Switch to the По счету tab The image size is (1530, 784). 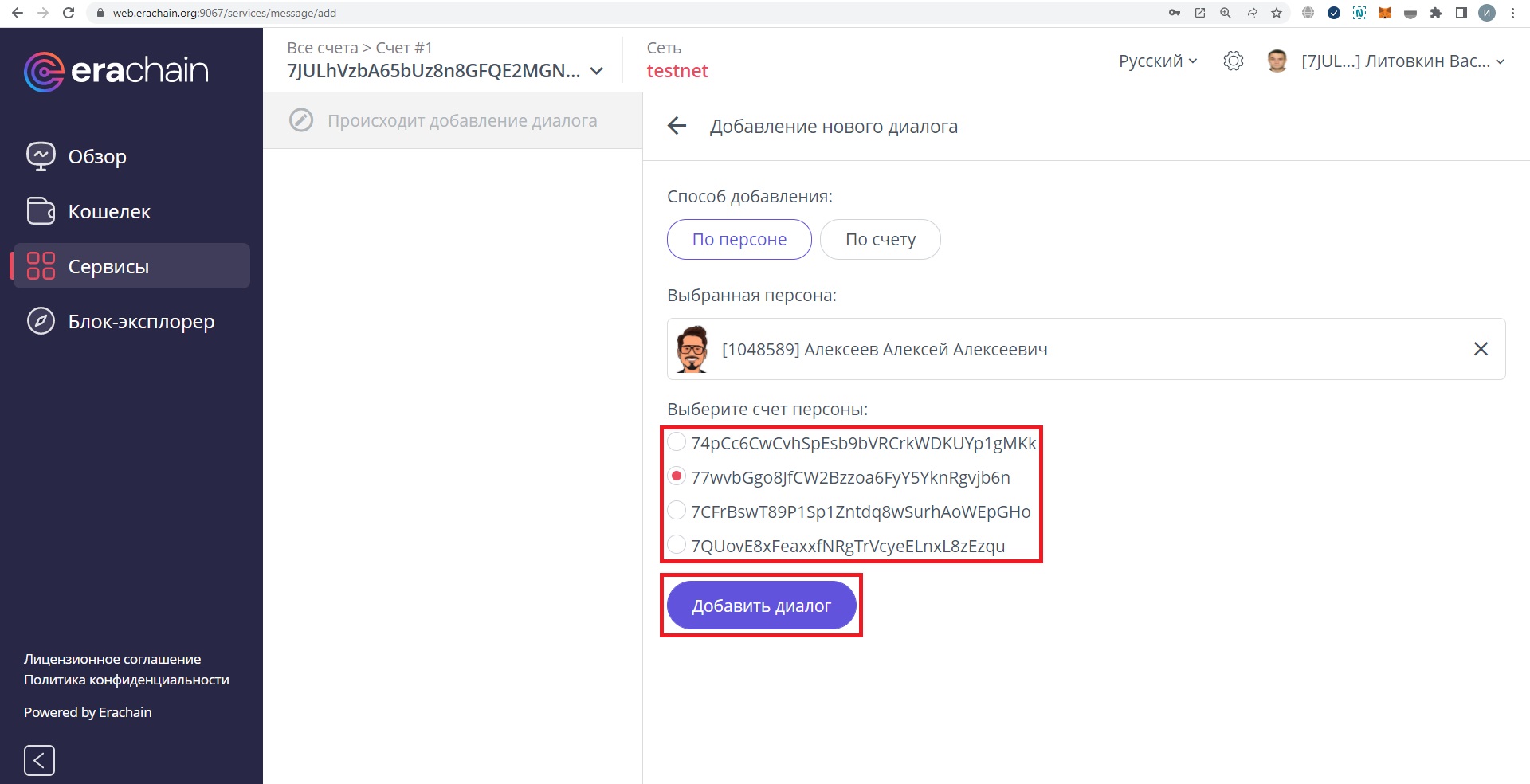pyautogui.click(x=880, y=239)
